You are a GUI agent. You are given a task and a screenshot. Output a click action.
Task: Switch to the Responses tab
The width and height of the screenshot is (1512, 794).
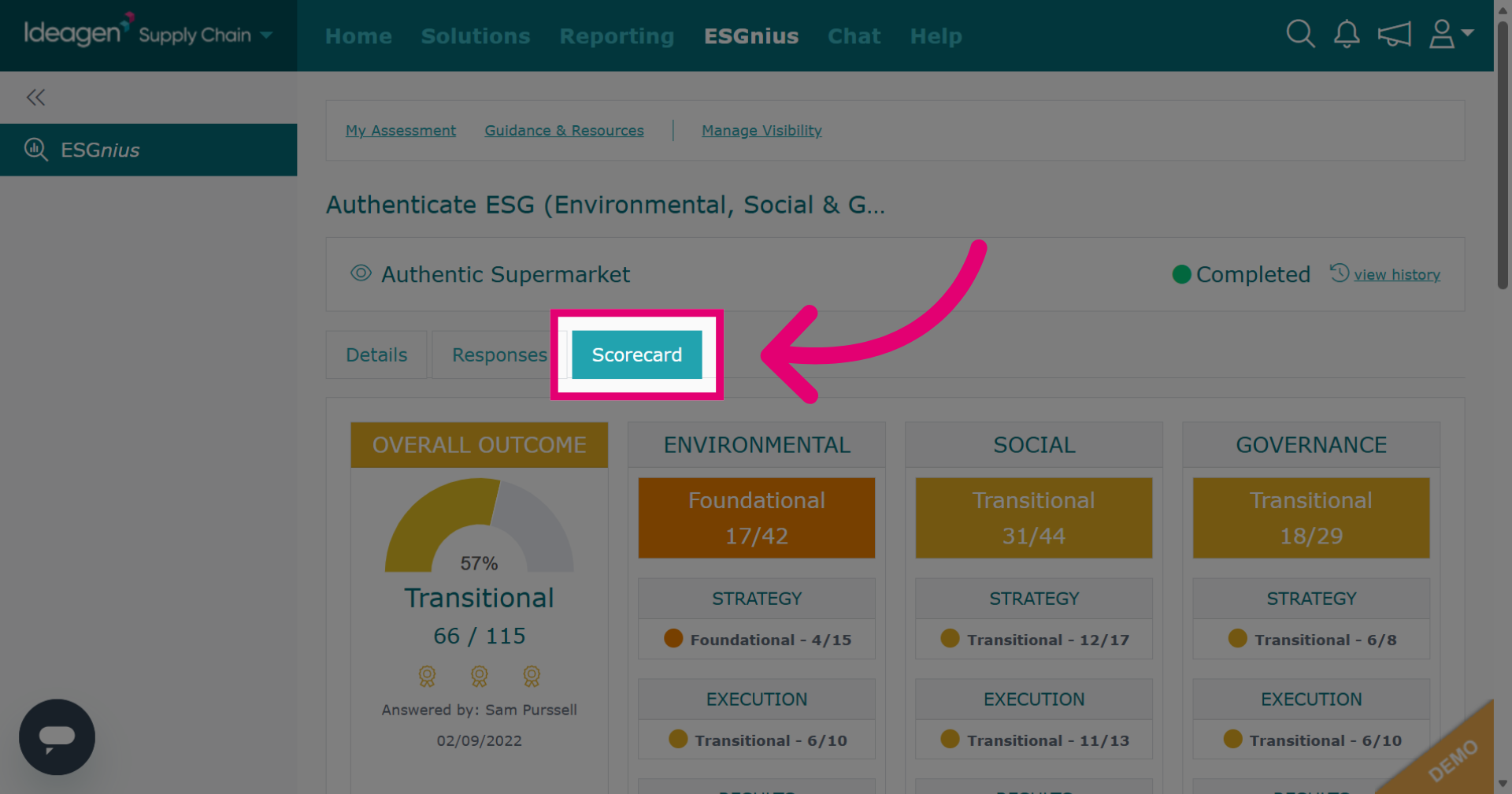(x=499, y=355)
